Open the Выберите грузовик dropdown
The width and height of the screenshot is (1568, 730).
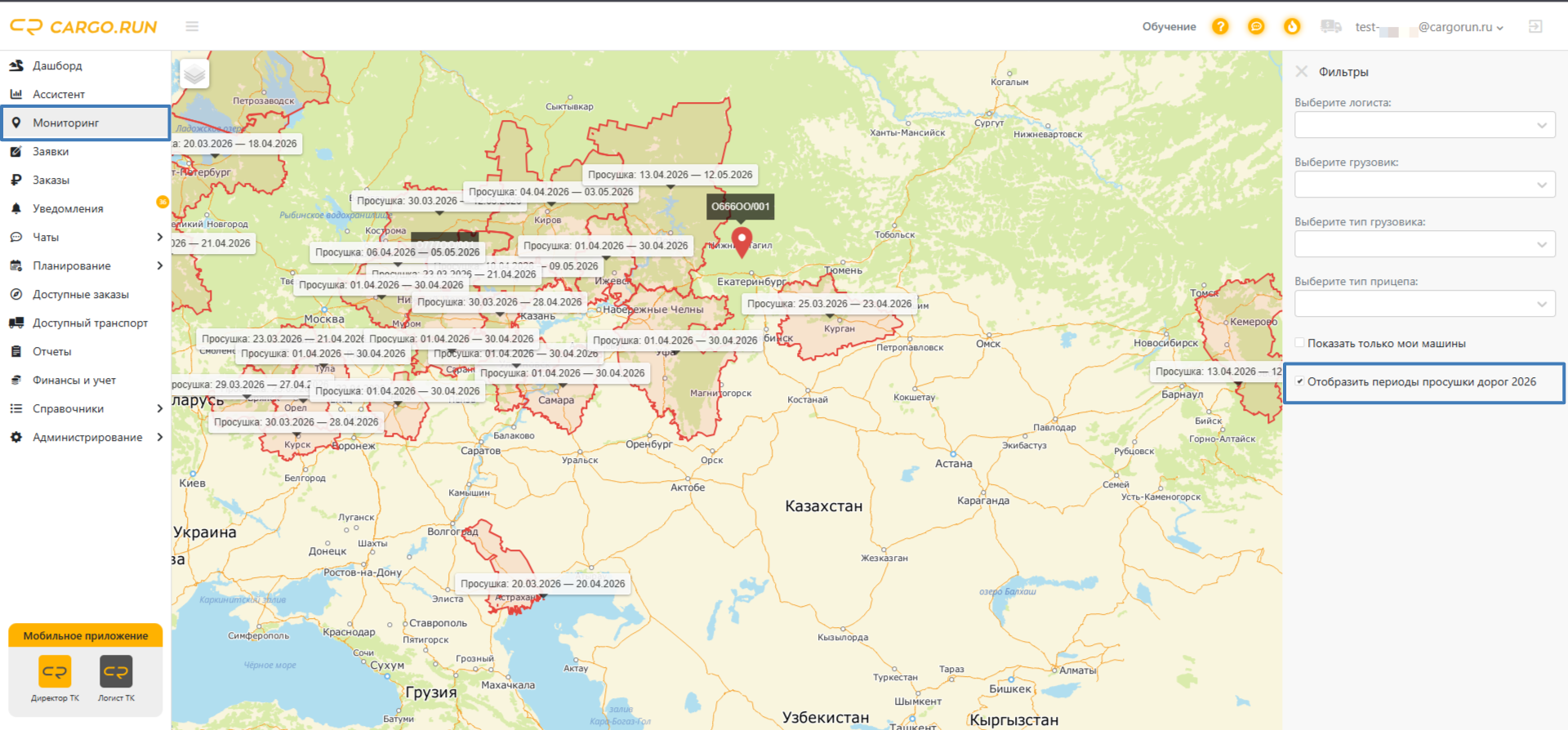tap(1424, 185)
